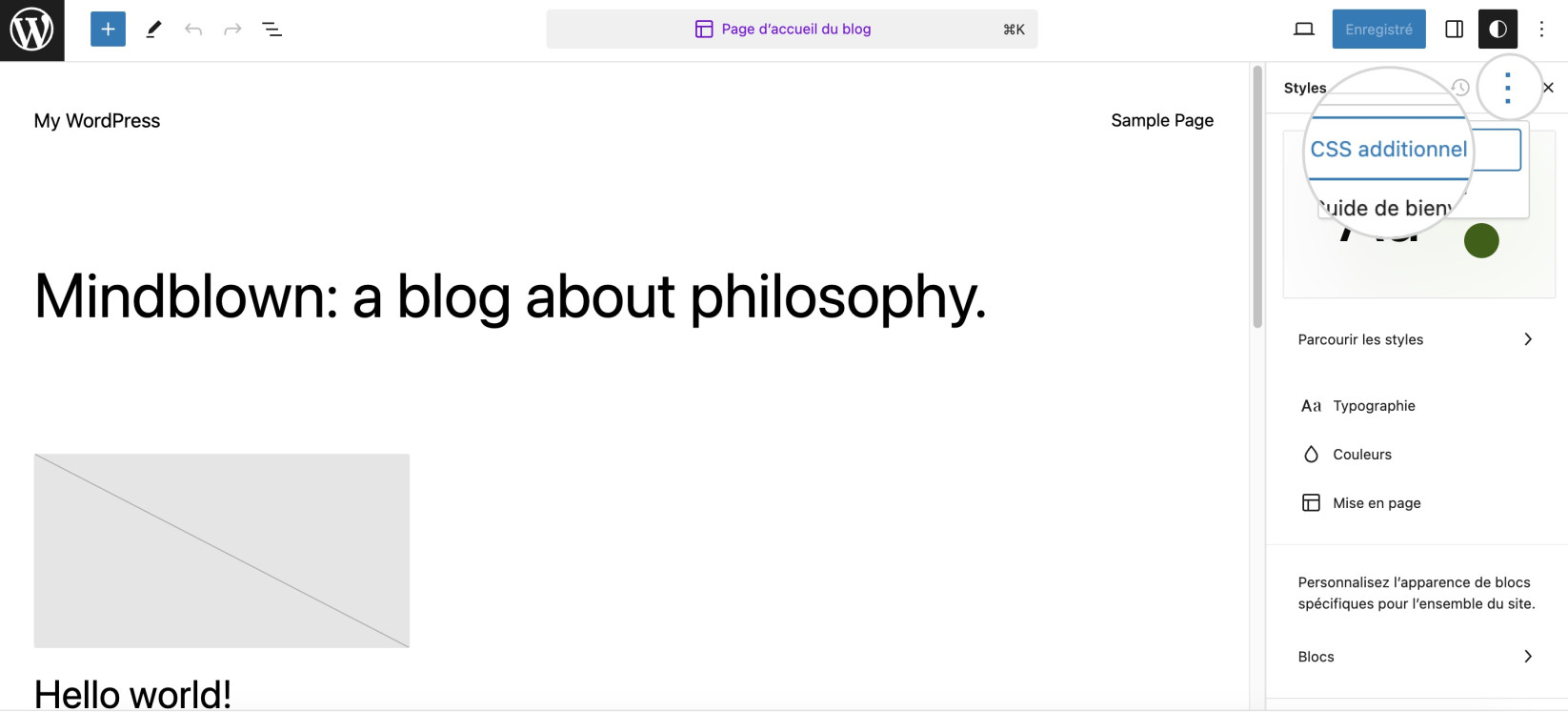
Task: Toggle the Styles half-circle panel button
Action: (x=1498, y=30)
